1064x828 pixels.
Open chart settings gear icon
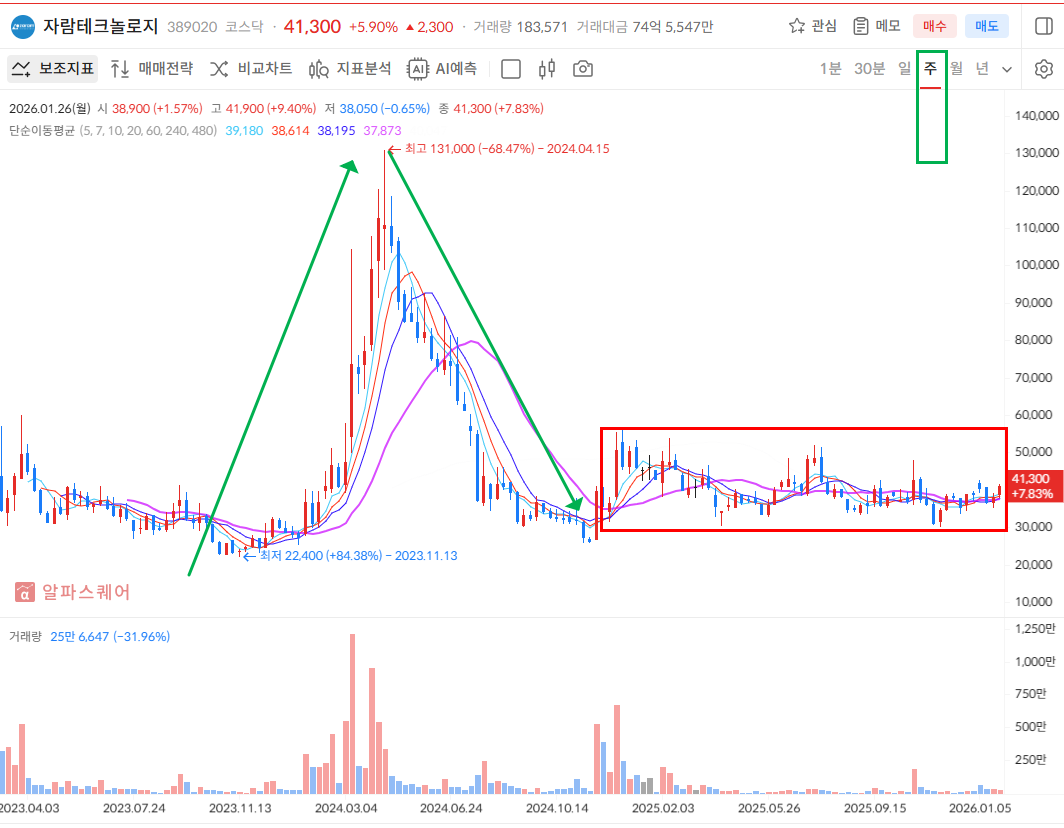(x=1043, y=69)
